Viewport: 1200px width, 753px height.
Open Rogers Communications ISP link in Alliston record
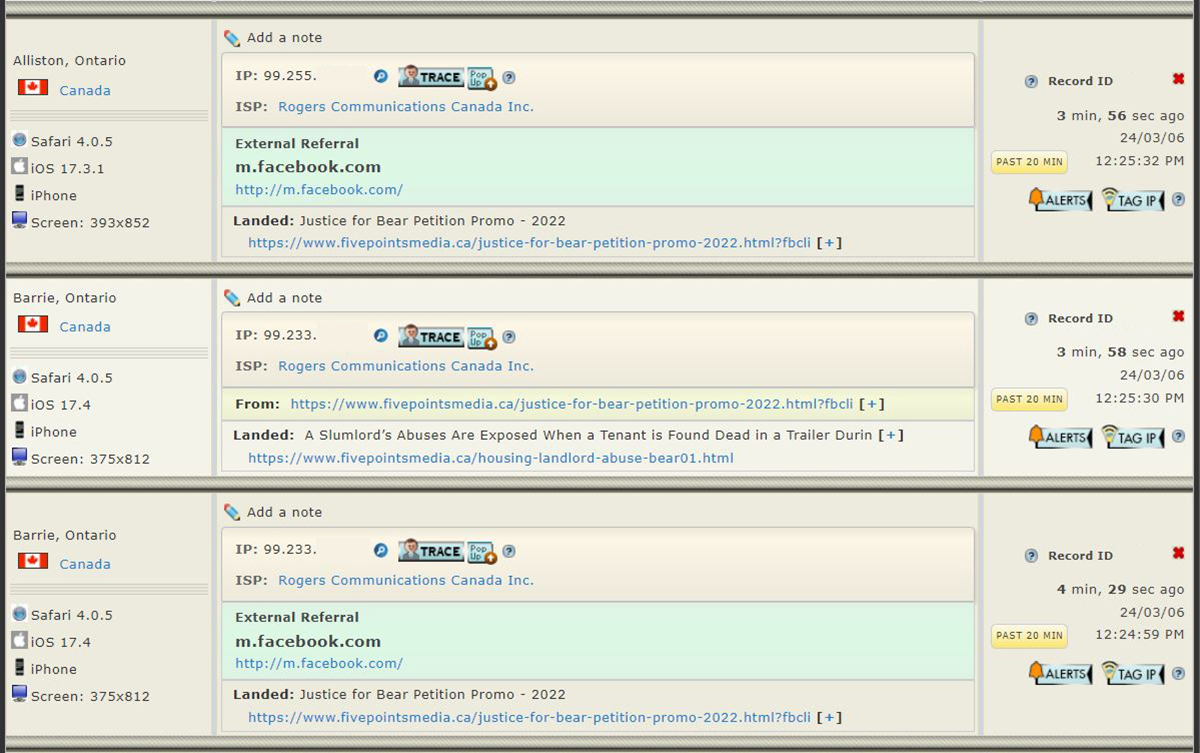406,107
